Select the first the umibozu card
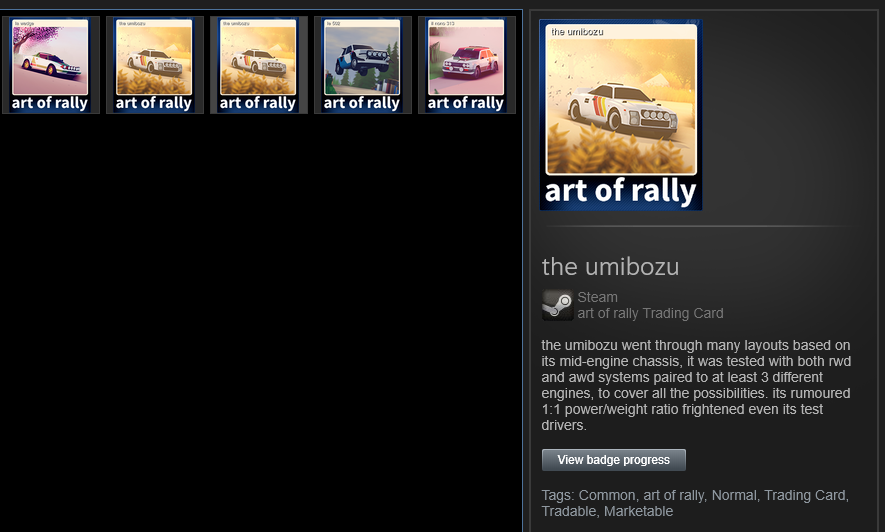The image size is (885, 532). coord(154,65)
